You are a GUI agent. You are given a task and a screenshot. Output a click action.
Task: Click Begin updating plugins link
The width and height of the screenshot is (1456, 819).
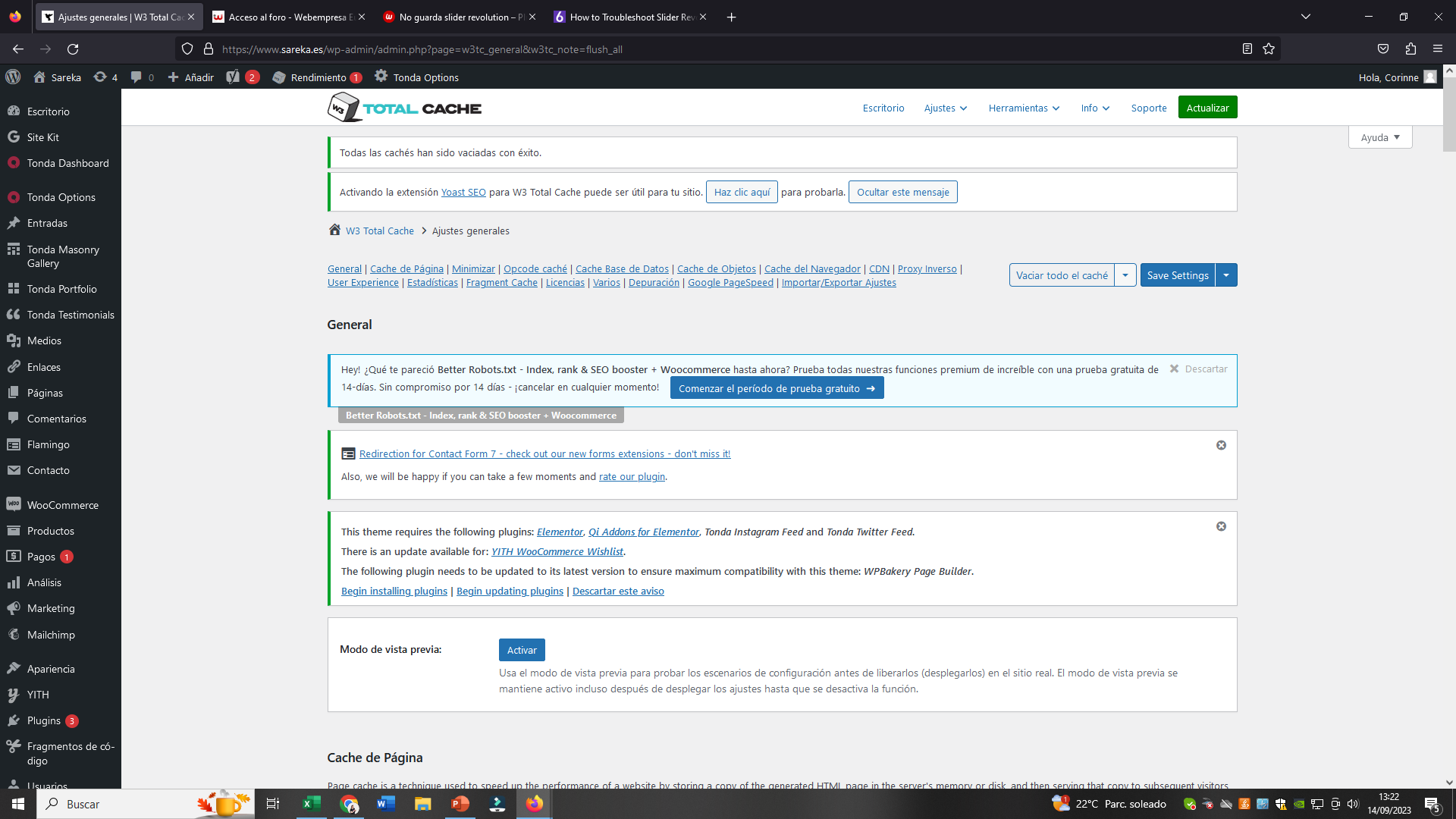pos(510,591)
